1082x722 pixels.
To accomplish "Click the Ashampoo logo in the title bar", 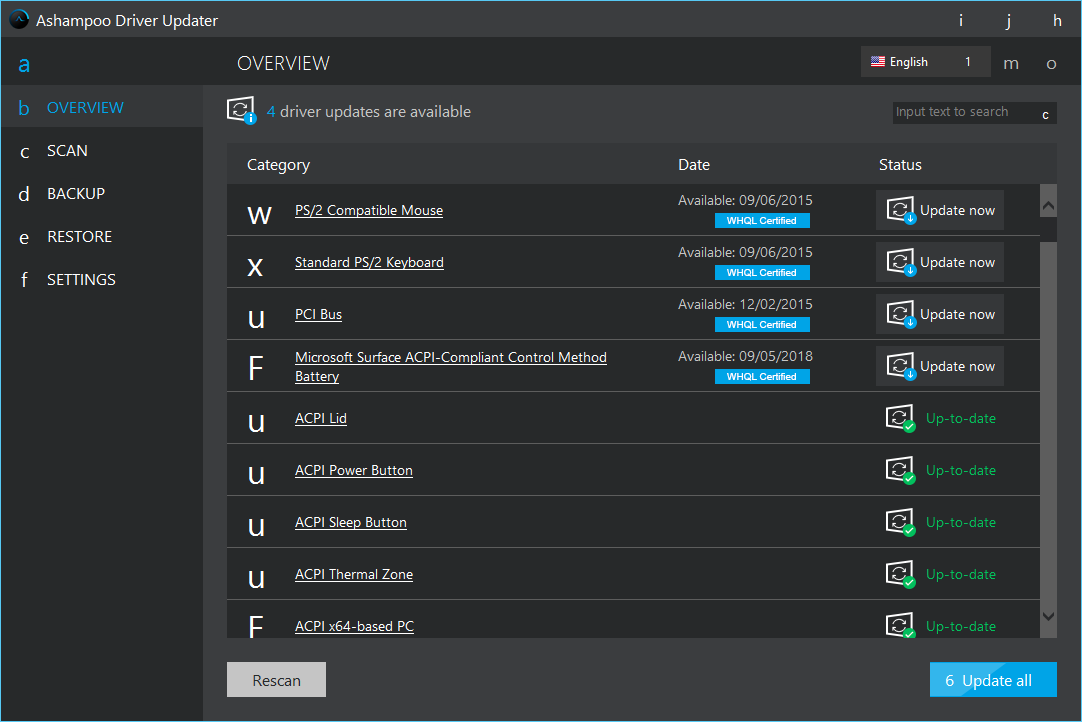I will coord(19,19).
